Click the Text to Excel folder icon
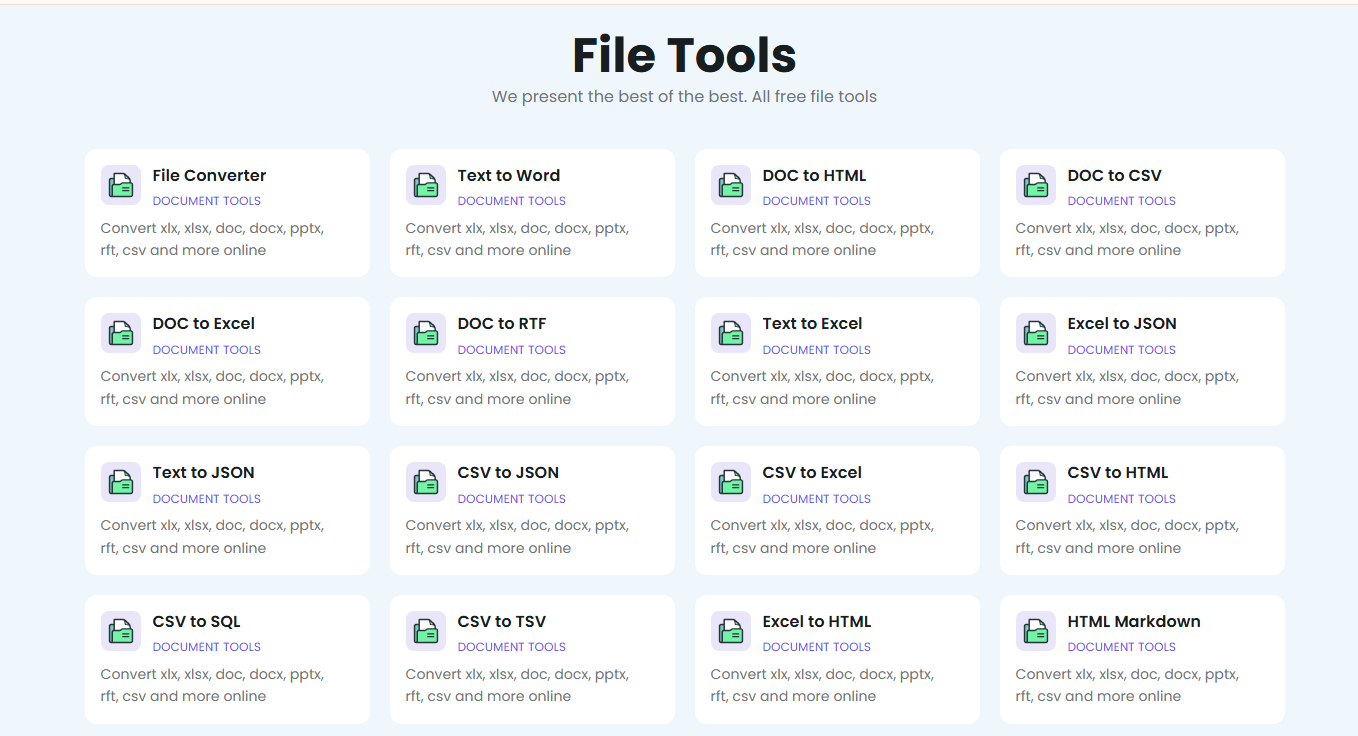Screen dimensions: 1358x736 coord(731,333)
